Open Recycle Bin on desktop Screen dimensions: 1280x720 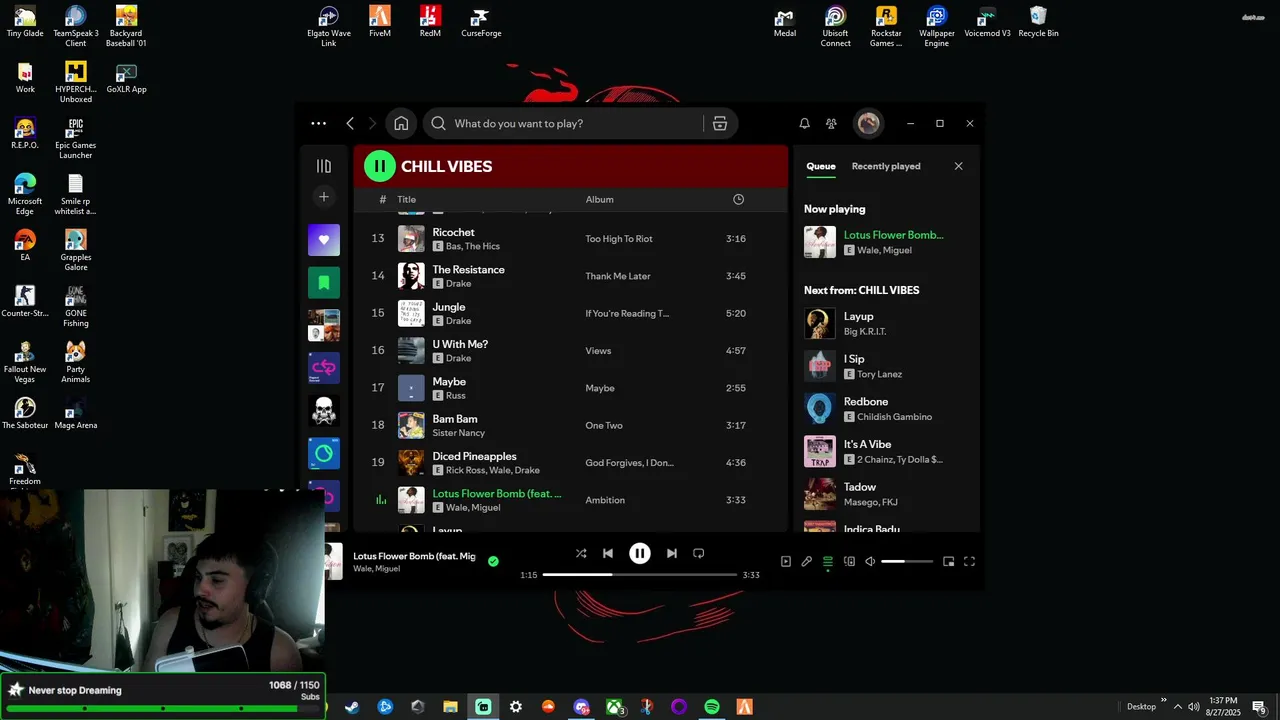coord(1038,22)
